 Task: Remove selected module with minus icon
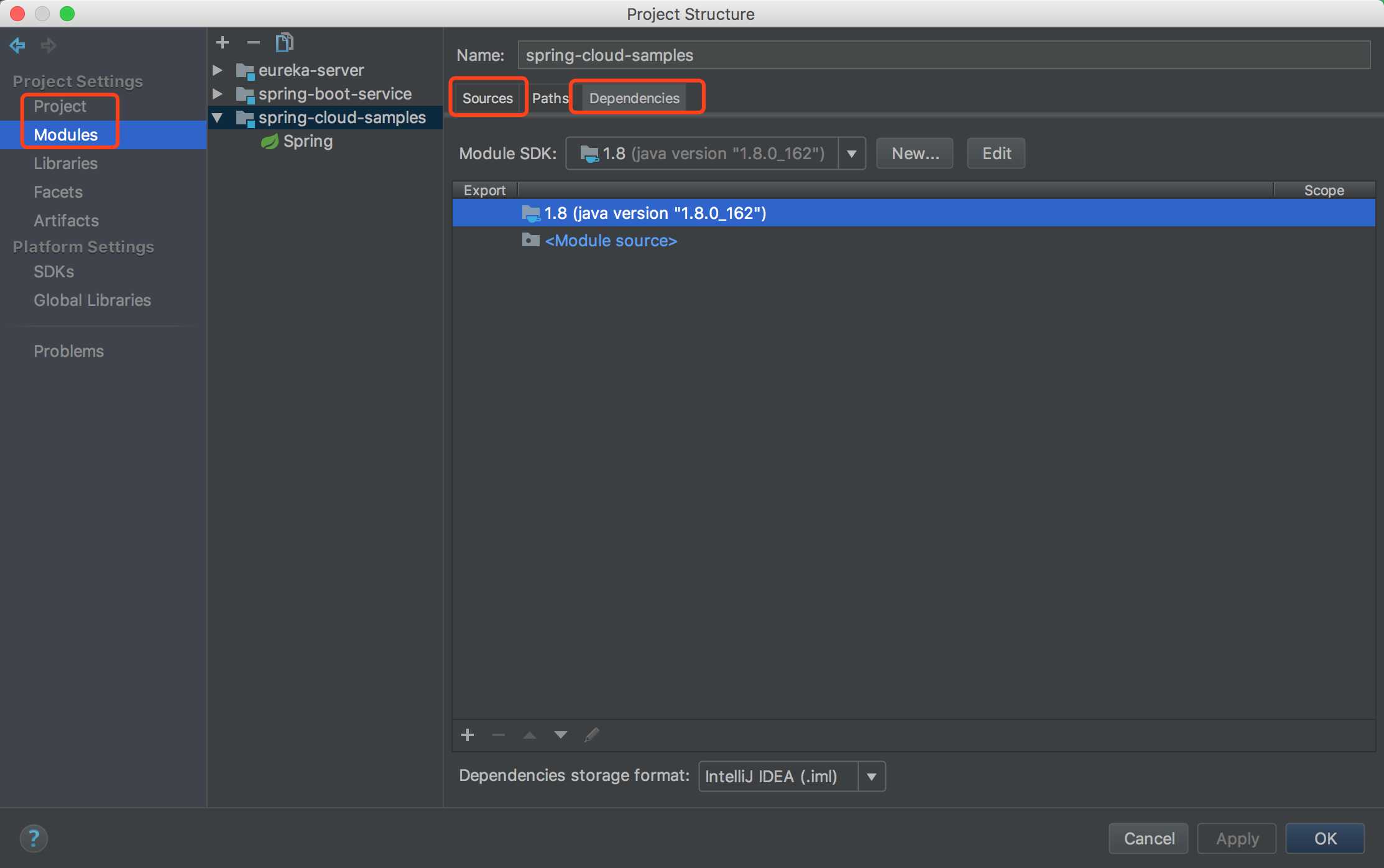click(x=253, y=42)
